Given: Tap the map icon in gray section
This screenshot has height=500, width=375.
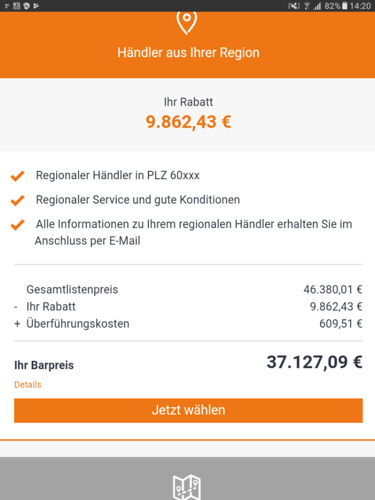Looking at the screenshot, I should (187, 487).
